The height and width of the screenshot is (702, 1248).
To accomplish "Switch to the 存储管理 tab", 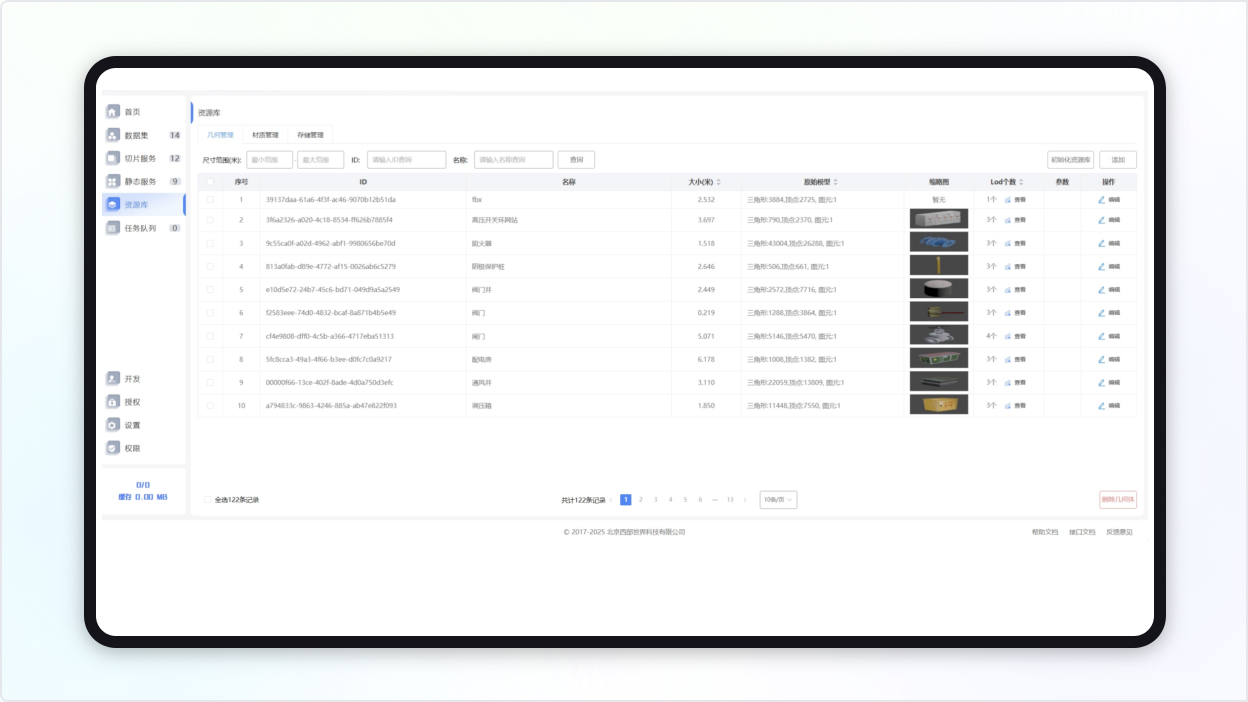I will click(x=310, y=134).
